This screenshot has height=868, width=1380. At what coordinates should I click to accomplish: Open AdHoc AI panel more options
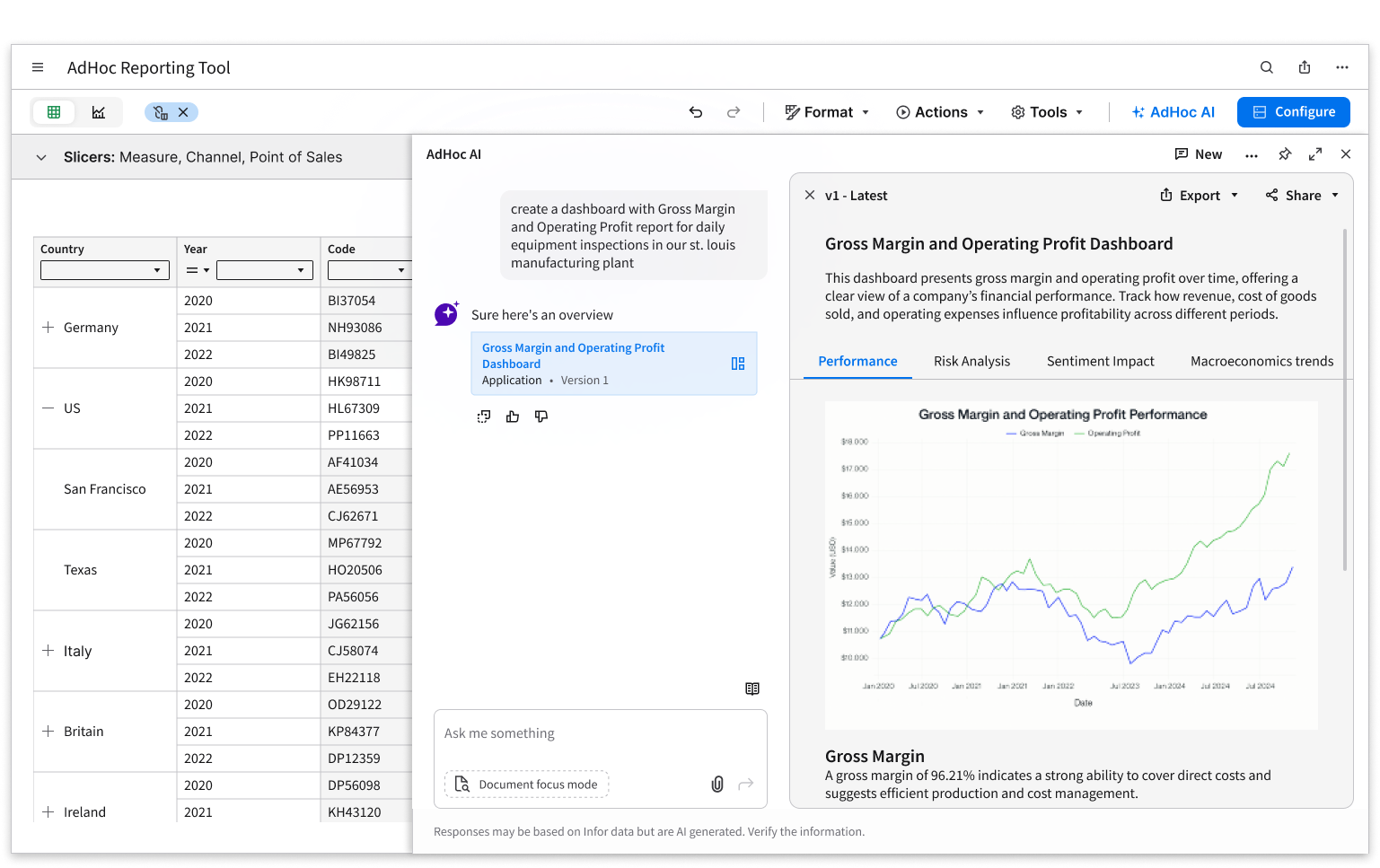coord(1252,155)
